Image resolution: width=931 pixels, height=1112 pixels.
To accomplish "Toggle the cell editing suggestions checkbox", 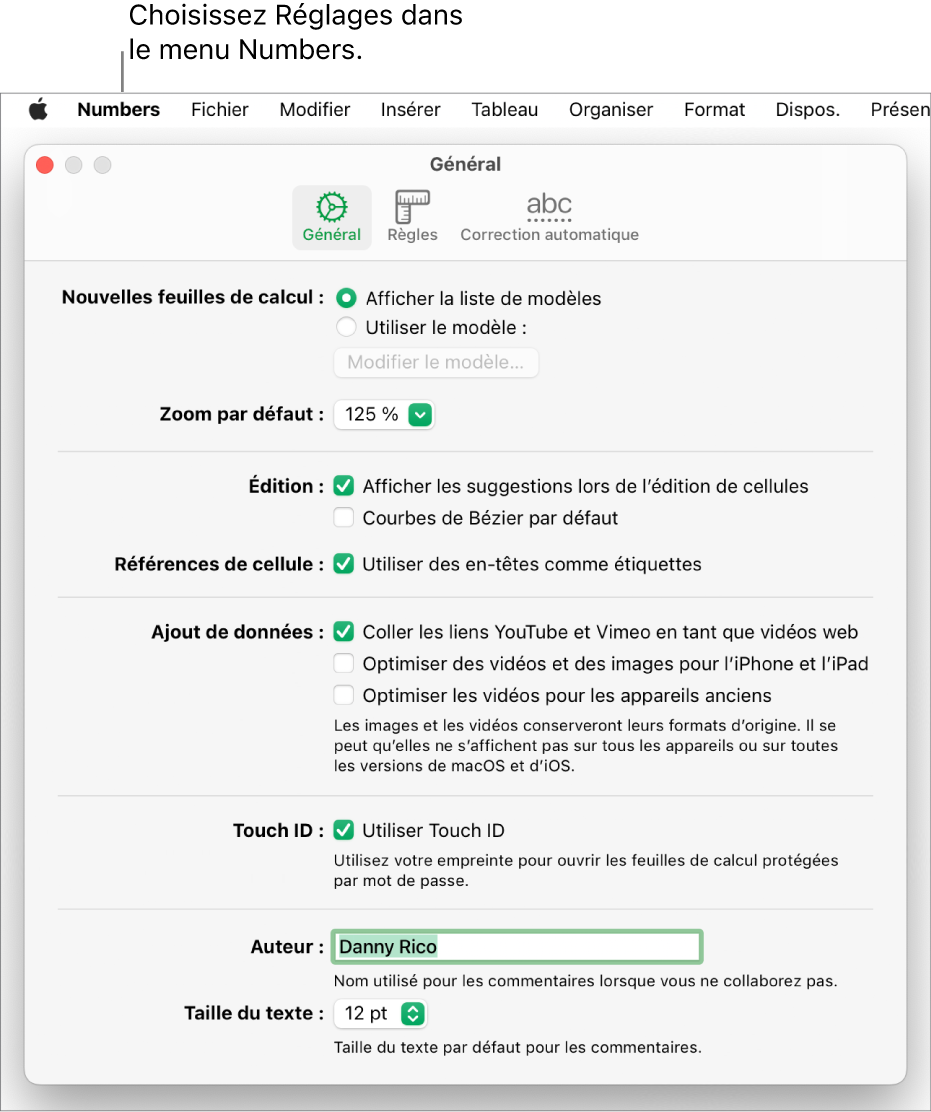I will coord(344,486).
